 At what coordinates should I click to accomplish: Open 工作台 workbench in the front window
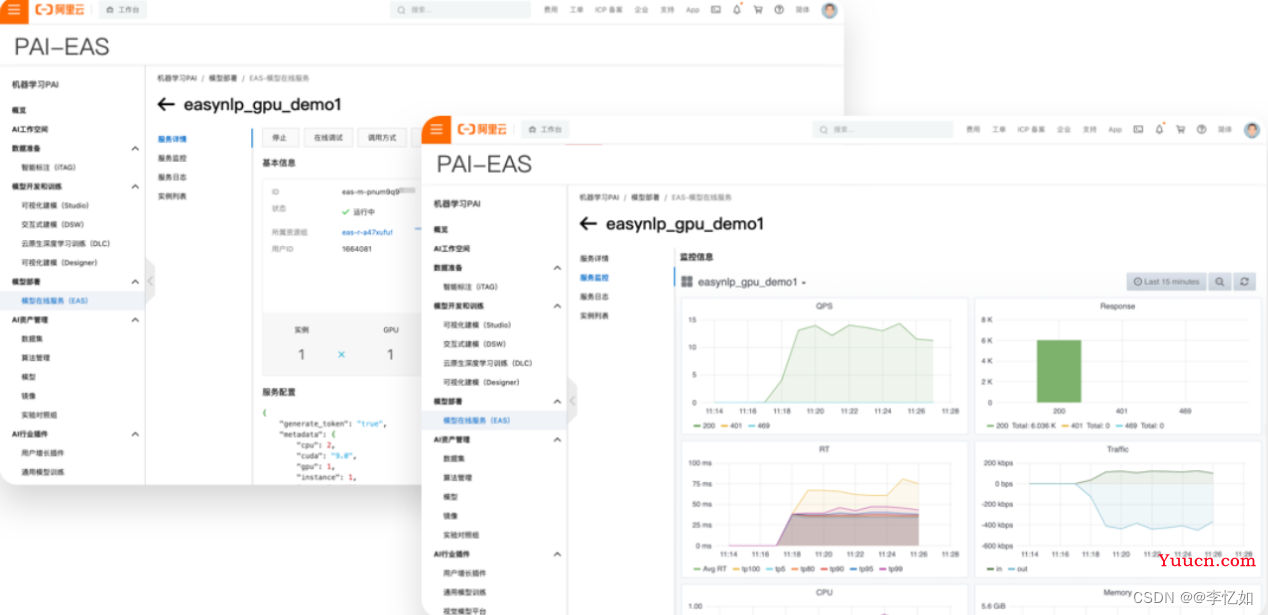pyautogui.click(x=544, y=129)
